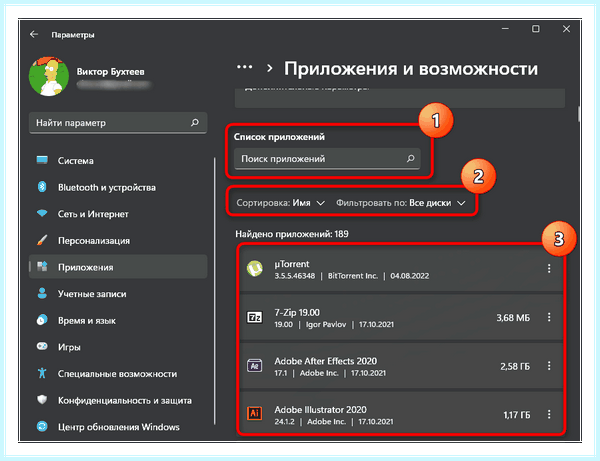This screenshot has height=461, width=600.
Task: Click the breadcrumb chevron arrow
Action: pyautogui.click(x=270, y=68)
